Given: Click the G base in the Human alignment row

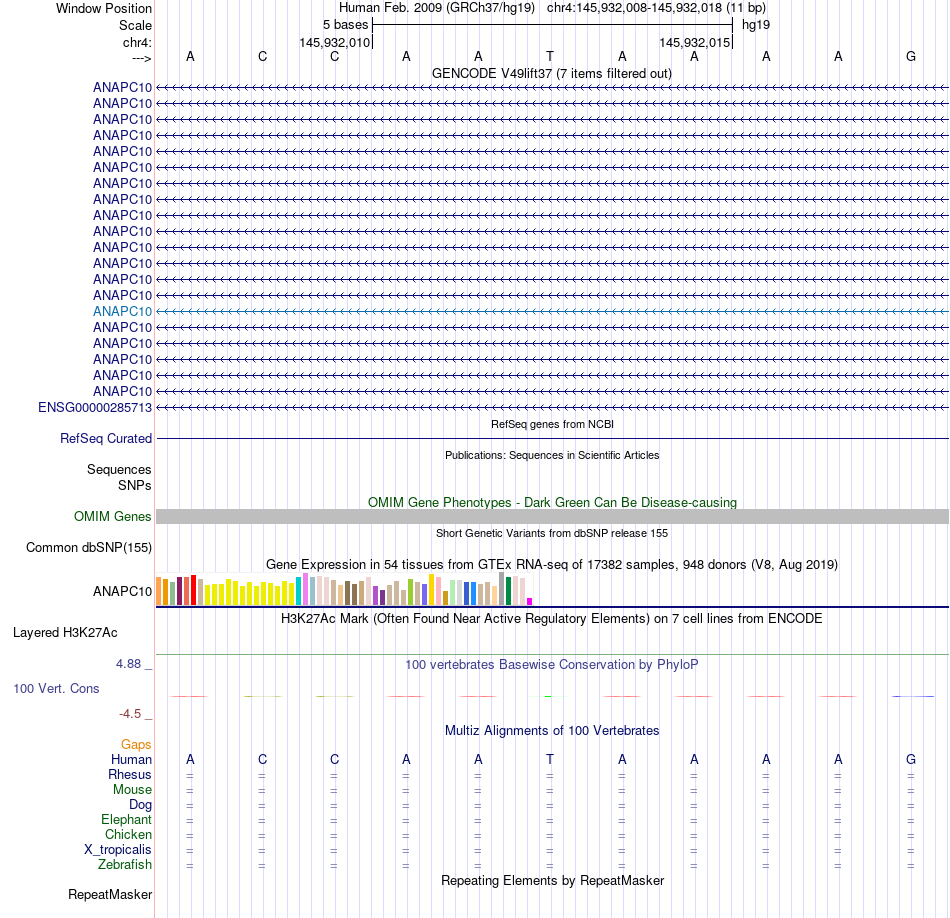Looking at the screenshot, I should click(911, 759).
